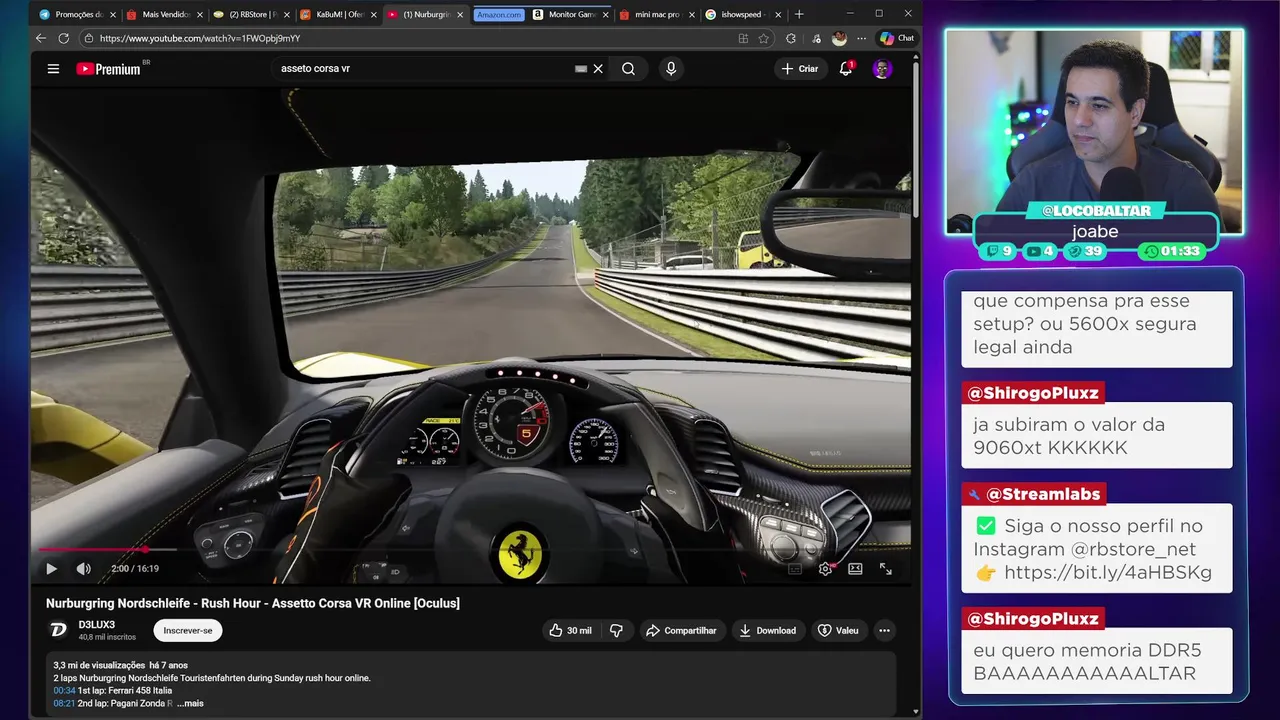This screenshot has height=720, width=1280.
Task: Mute the video volume
Action: pos(84,569)
